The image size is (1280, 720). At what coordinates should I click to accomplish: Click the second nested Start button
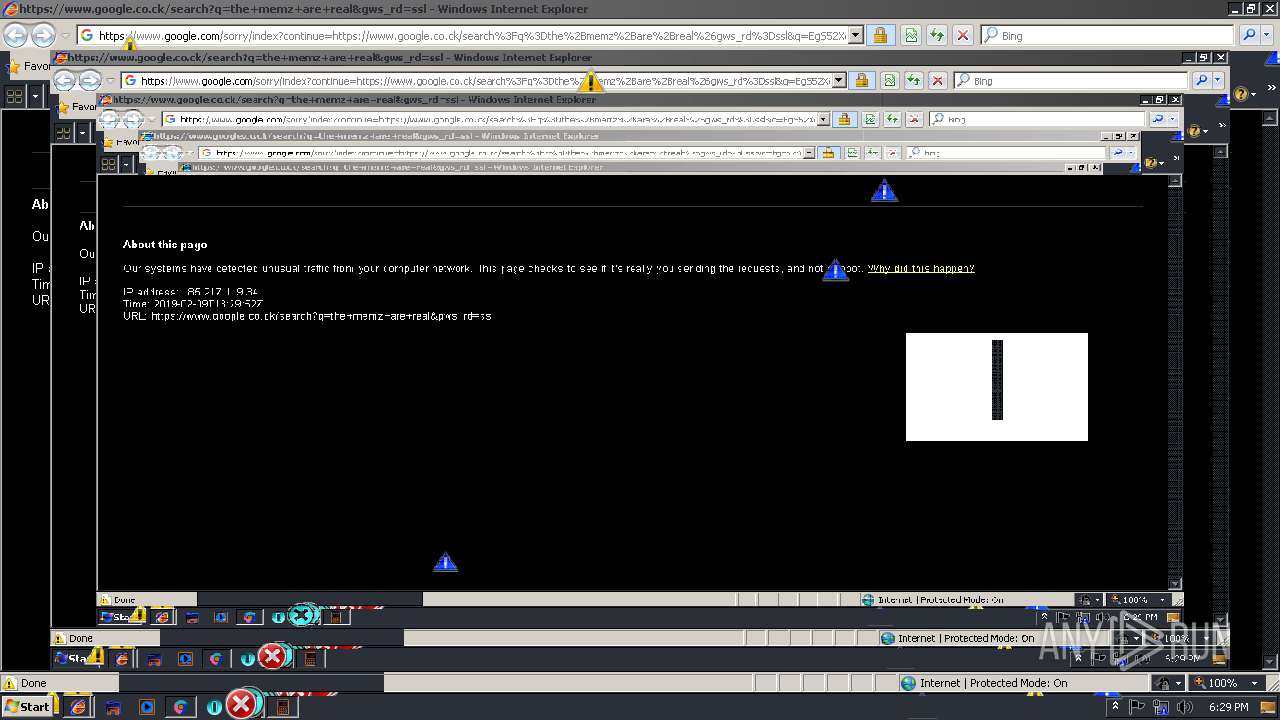(x=75, y=658)
